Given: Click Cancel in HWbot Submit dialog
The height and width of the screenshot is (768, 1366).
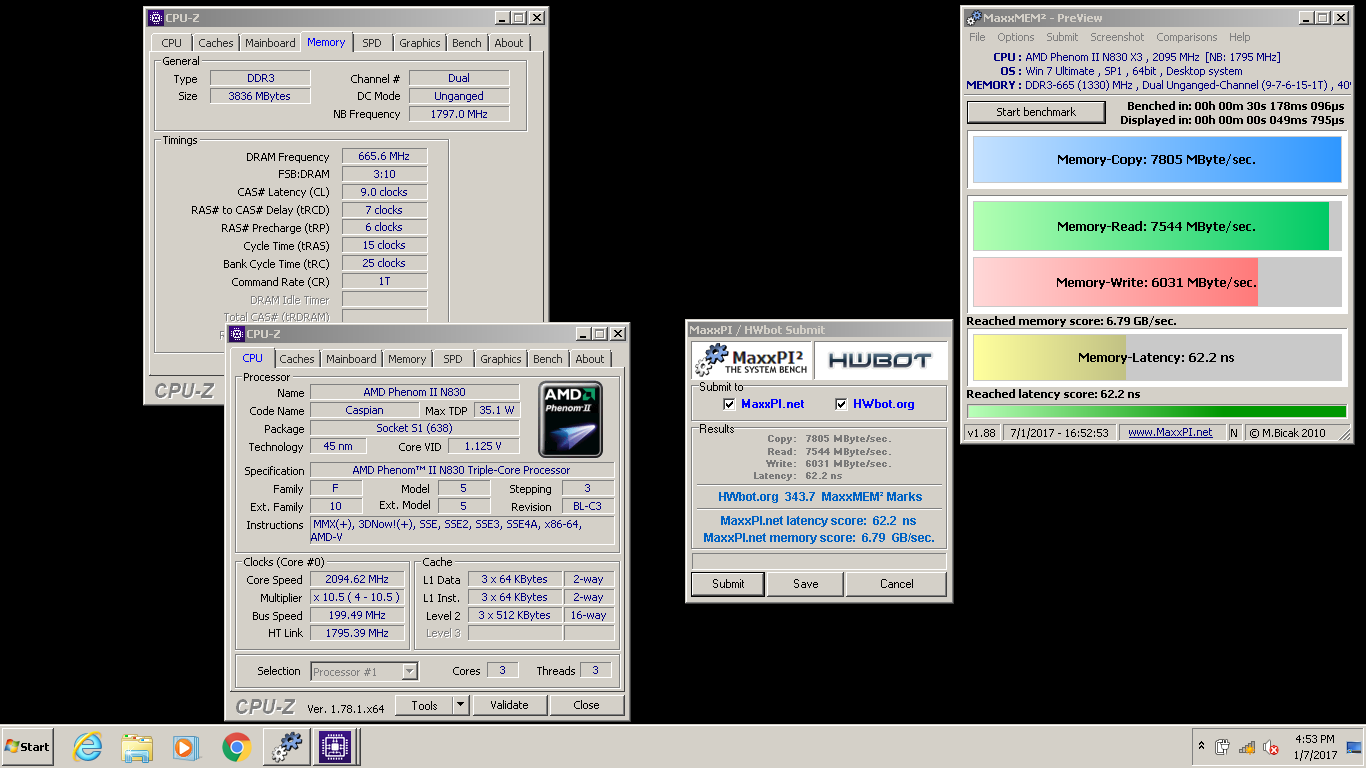Looking at the screenshot, I should [x=897, y=584].
